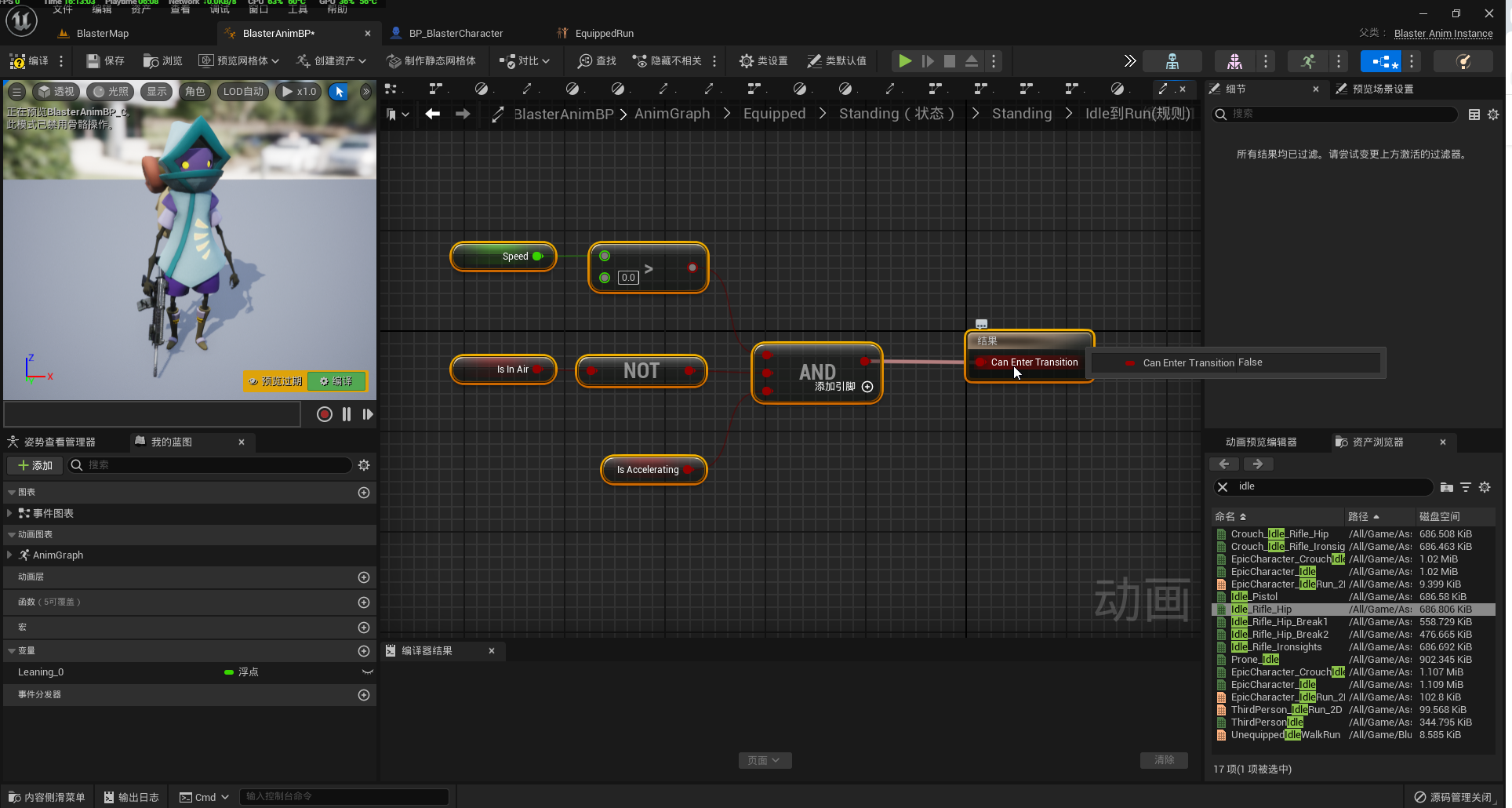Clear the idle search in asset browser
Image resolution: width=1512 pixels, height=808 pixels.
1223,487
